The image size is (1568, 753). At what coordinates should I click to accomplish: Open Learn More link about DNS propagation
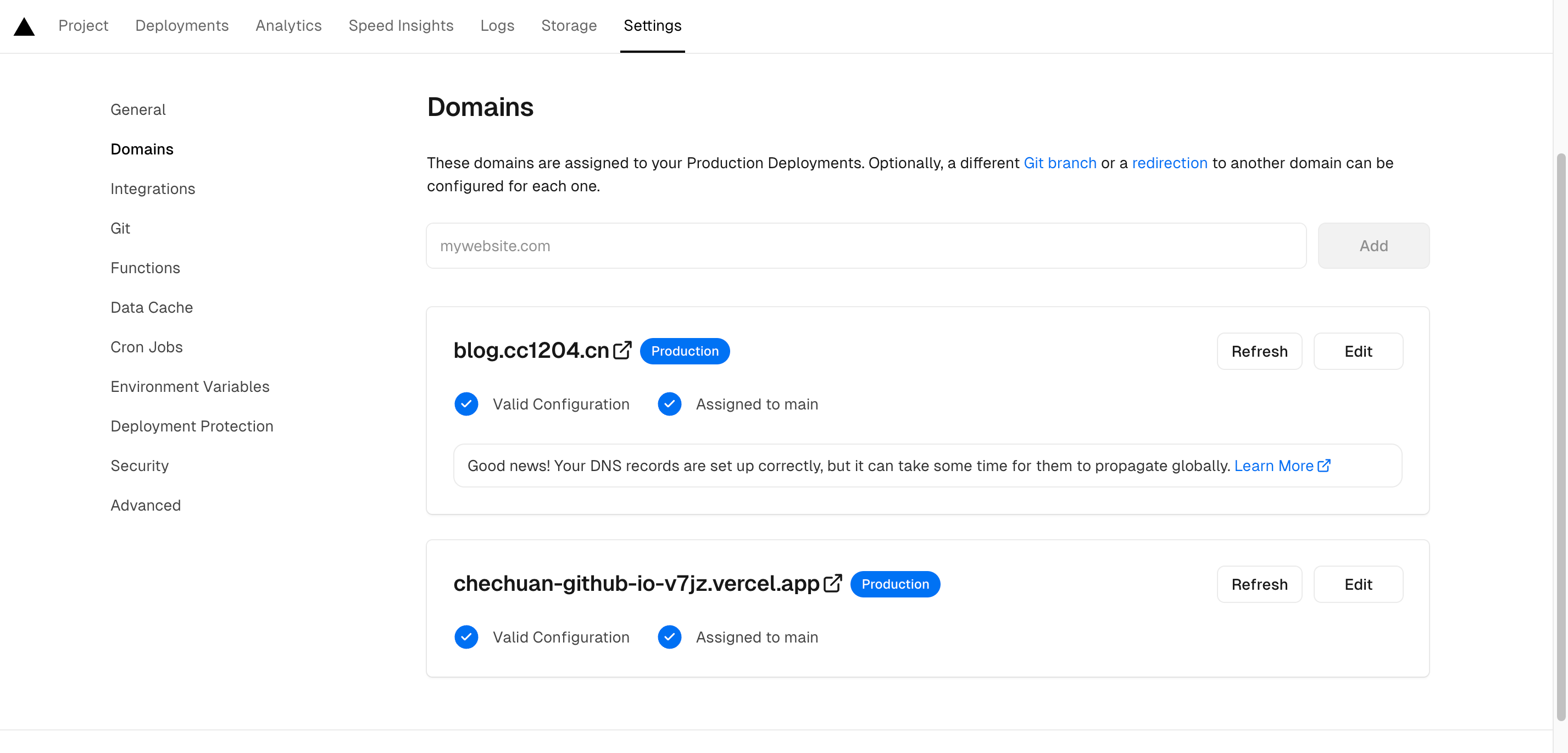click(1282, 466)
